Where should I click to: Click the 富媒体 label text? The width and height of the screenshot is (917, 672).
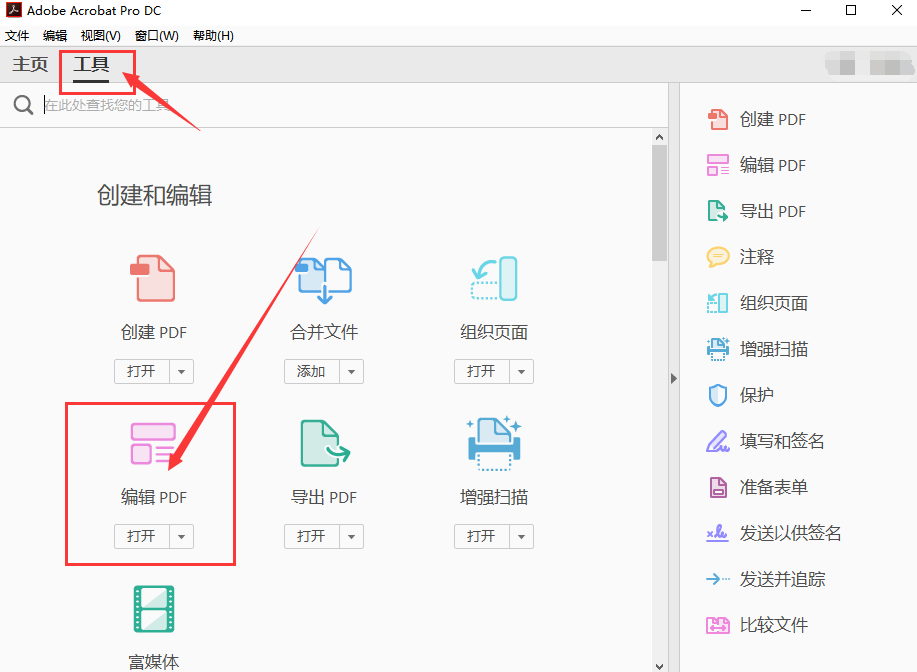[x=154, y=662]
